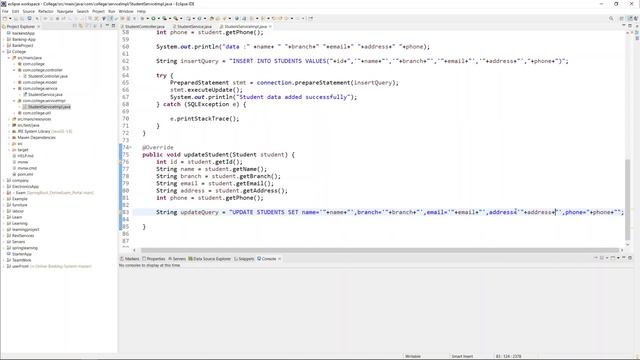The width and height of the screenshot is (640, 360).
Task: Open the Window menu
Action: coord(126,11)
